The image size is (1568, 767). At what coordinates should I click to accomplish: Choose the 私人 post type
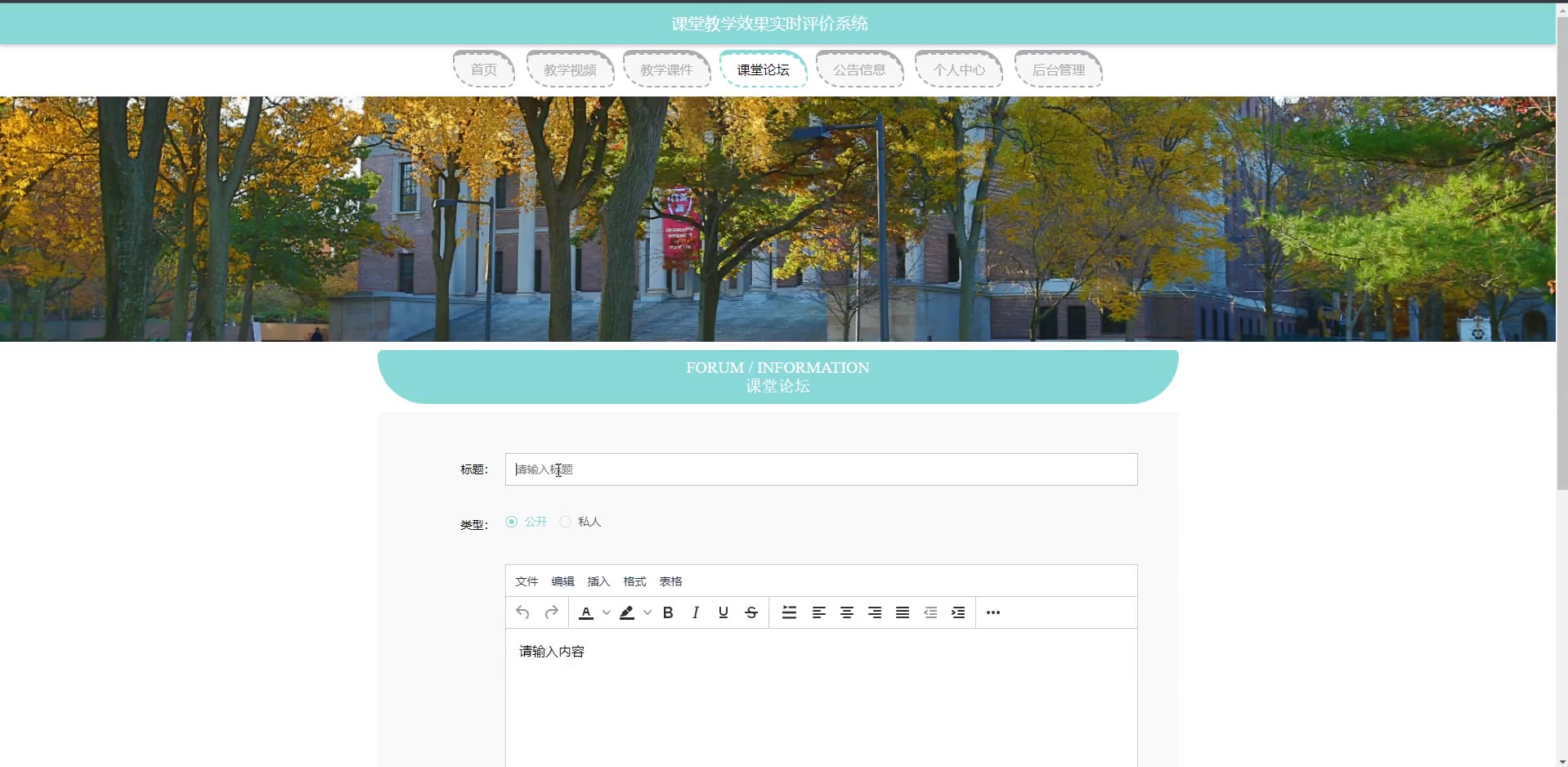pyautogui.click(x=566, y=522)
